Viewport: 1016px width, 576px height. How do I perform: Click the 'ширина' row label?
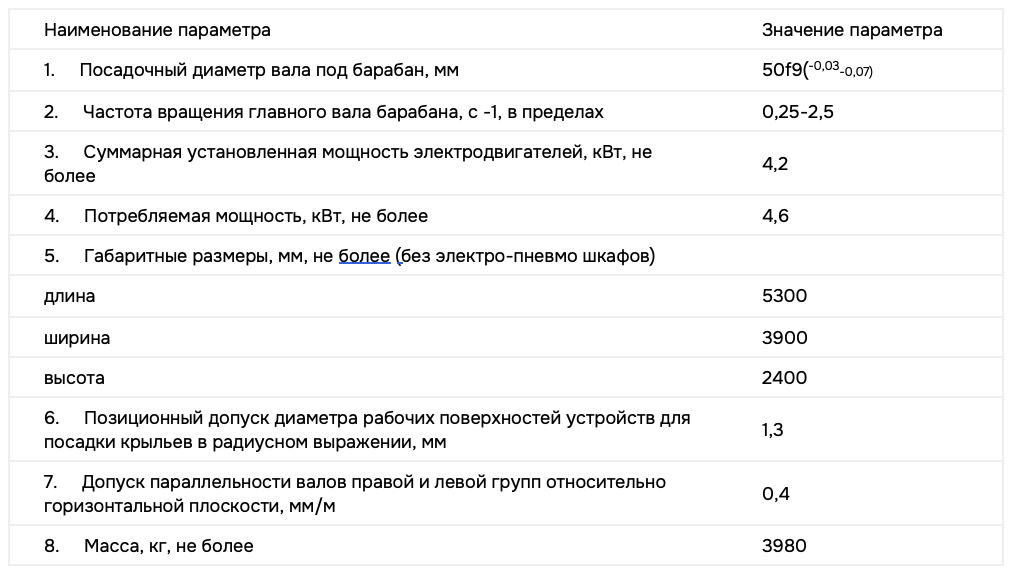pyautogui.click(x=76, y=338)
